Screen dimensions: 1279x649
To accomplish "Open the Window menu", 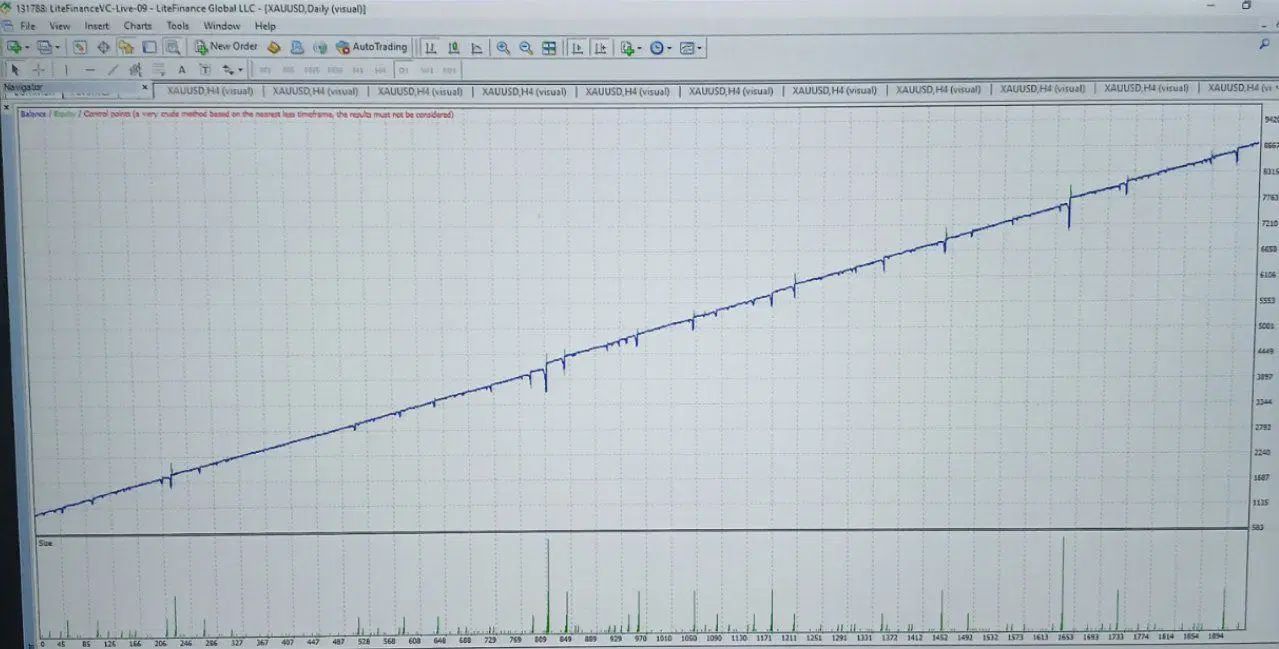I will click(222, 26).
